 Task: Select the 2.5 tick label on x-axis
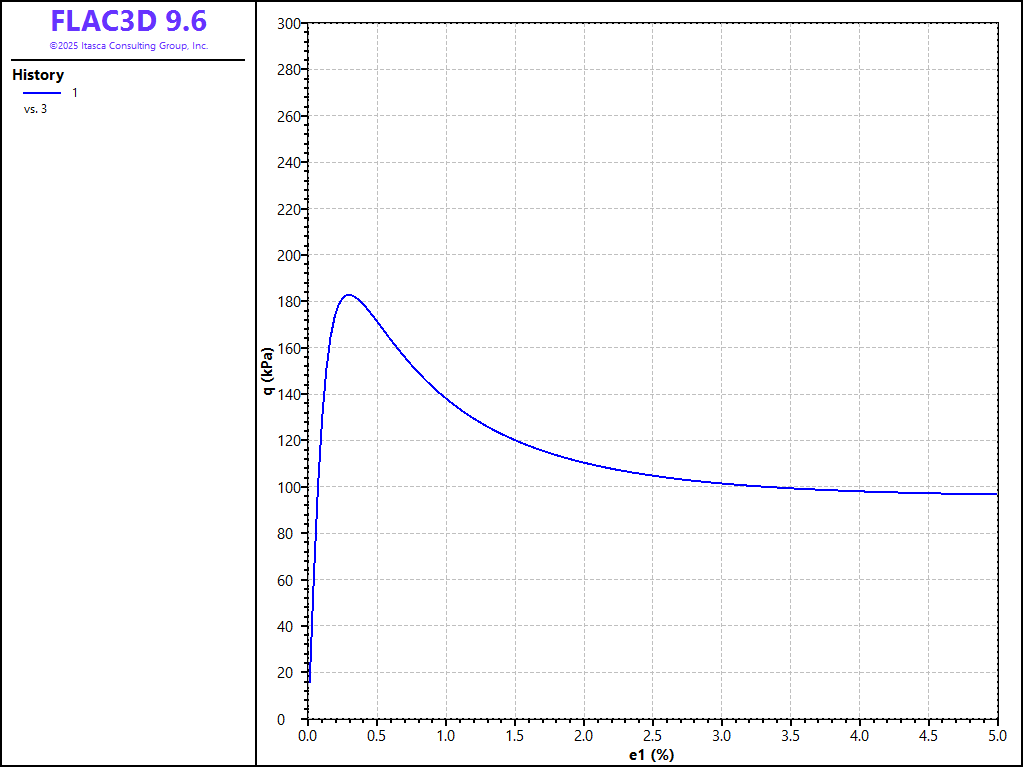click(x=653, y=737)
